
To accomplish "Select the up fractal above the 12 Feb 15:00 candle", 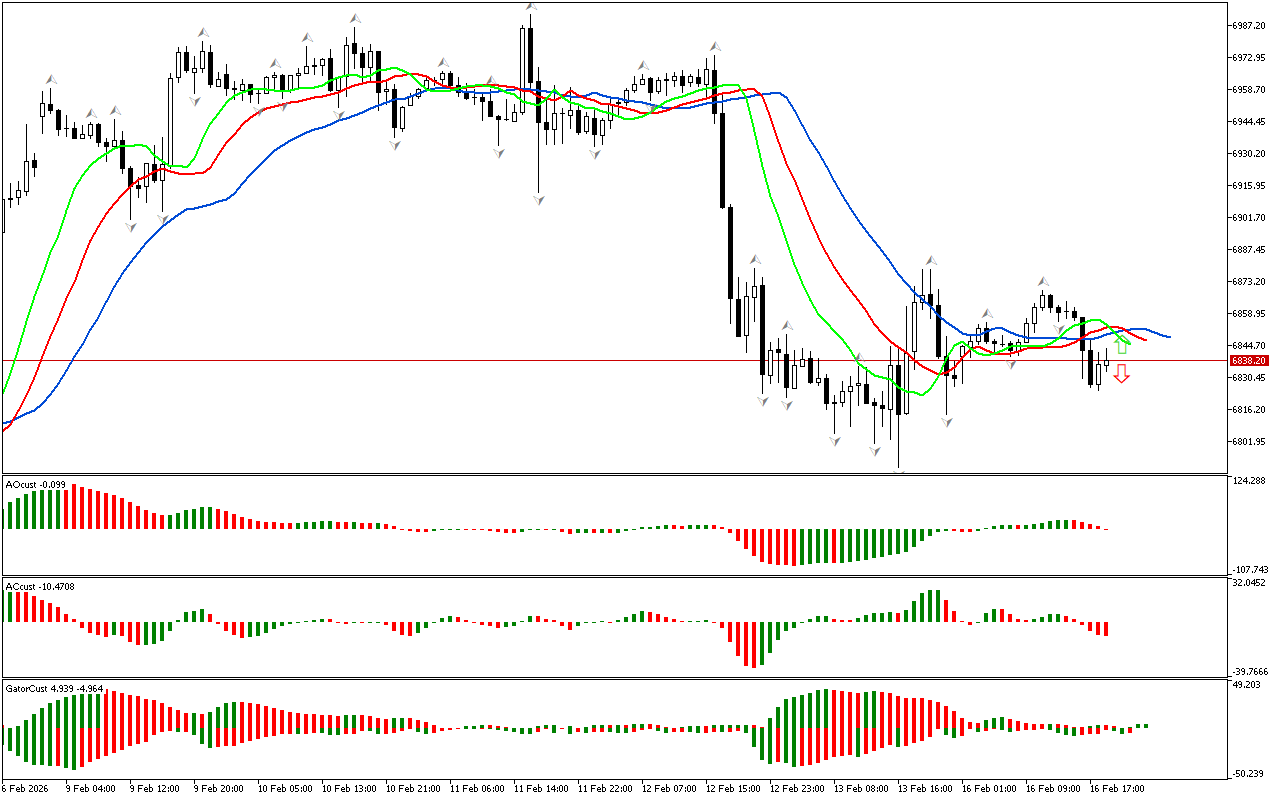I will point(715,46).
